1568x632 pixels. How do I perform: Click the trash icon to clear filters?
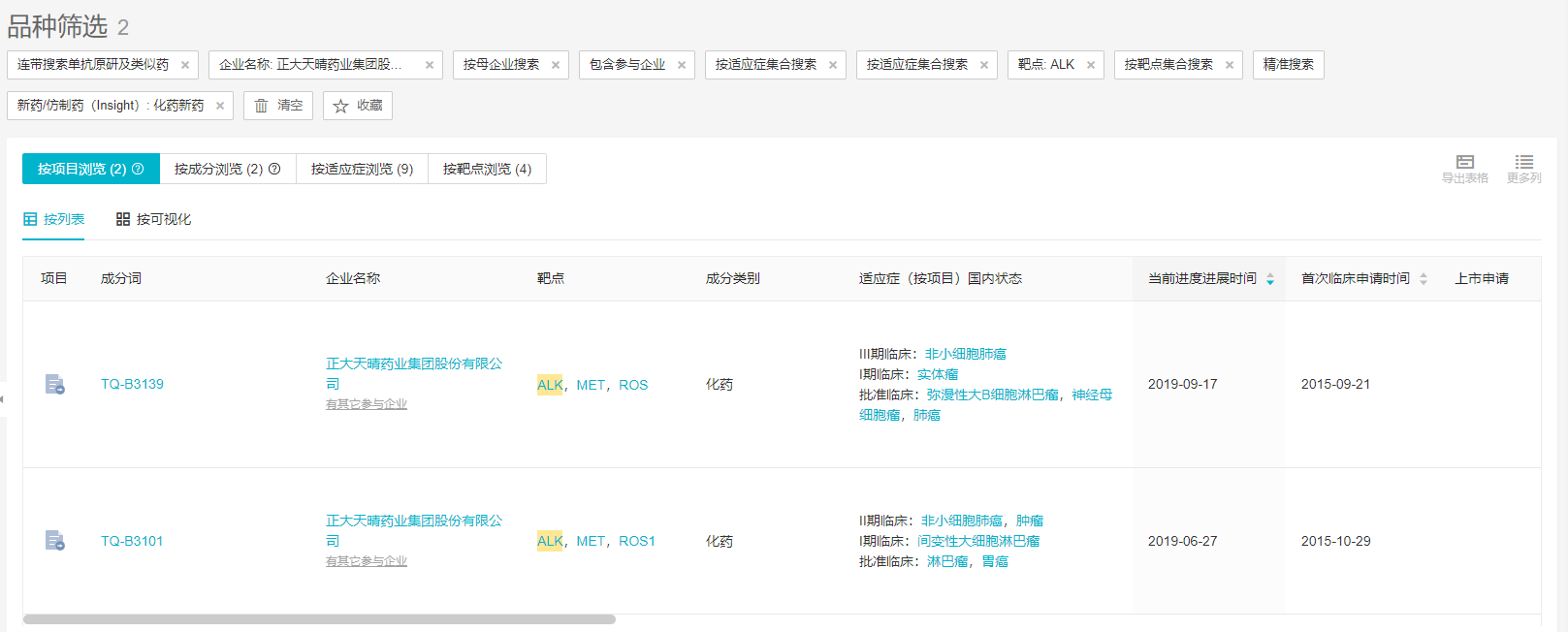click(261, 106)
